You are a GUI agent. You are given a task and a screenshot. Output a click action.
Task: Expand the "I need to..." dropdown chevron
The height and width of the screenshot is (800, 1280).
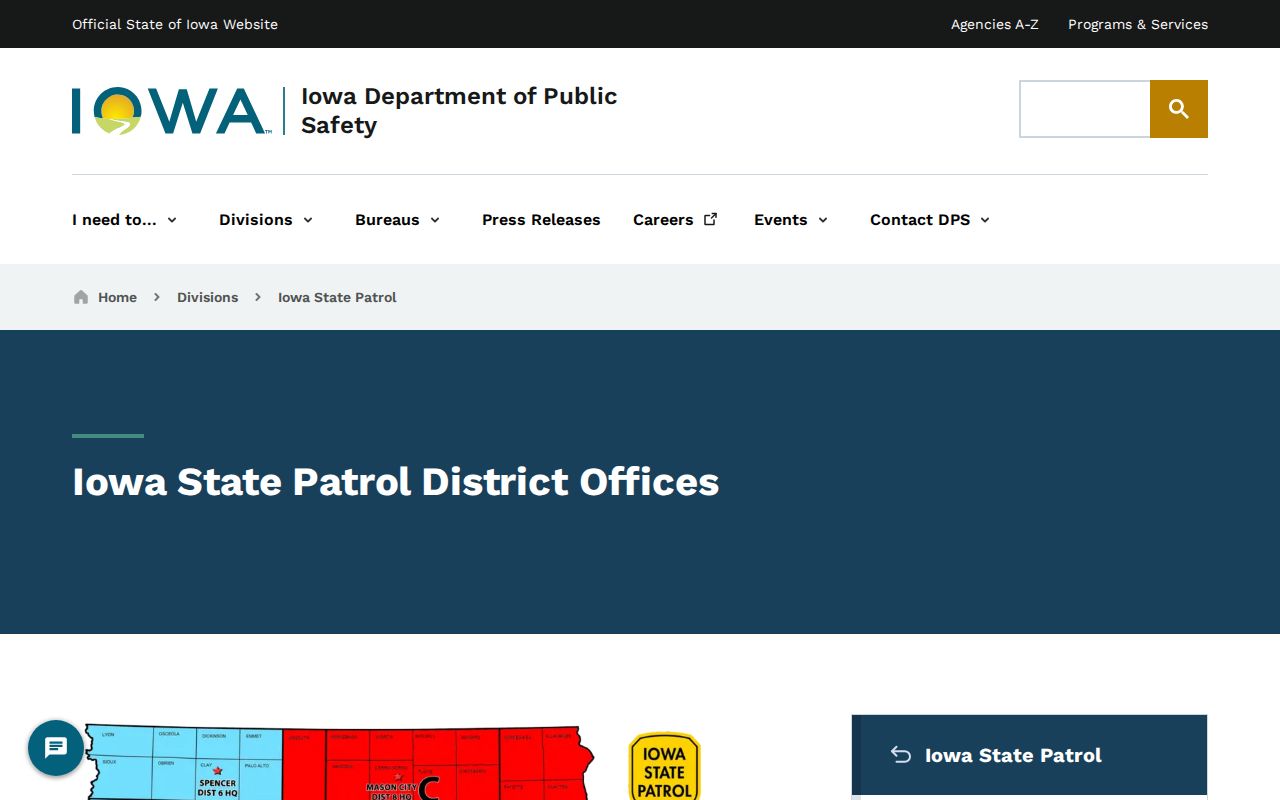pos(172,220)
